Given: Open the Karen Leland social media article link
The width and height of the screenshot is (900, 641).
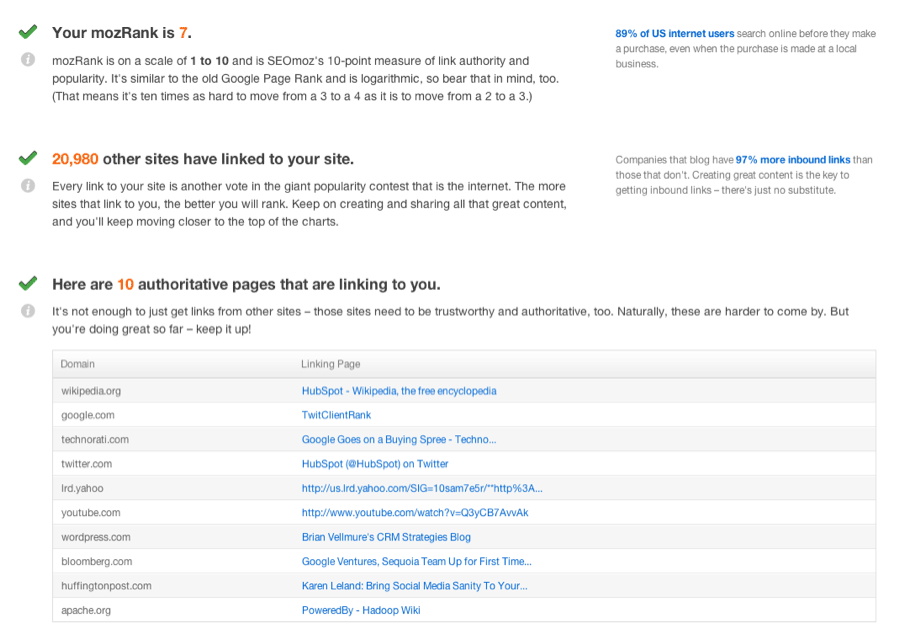Looking at the screenshot, I should [x=417, y=586].
